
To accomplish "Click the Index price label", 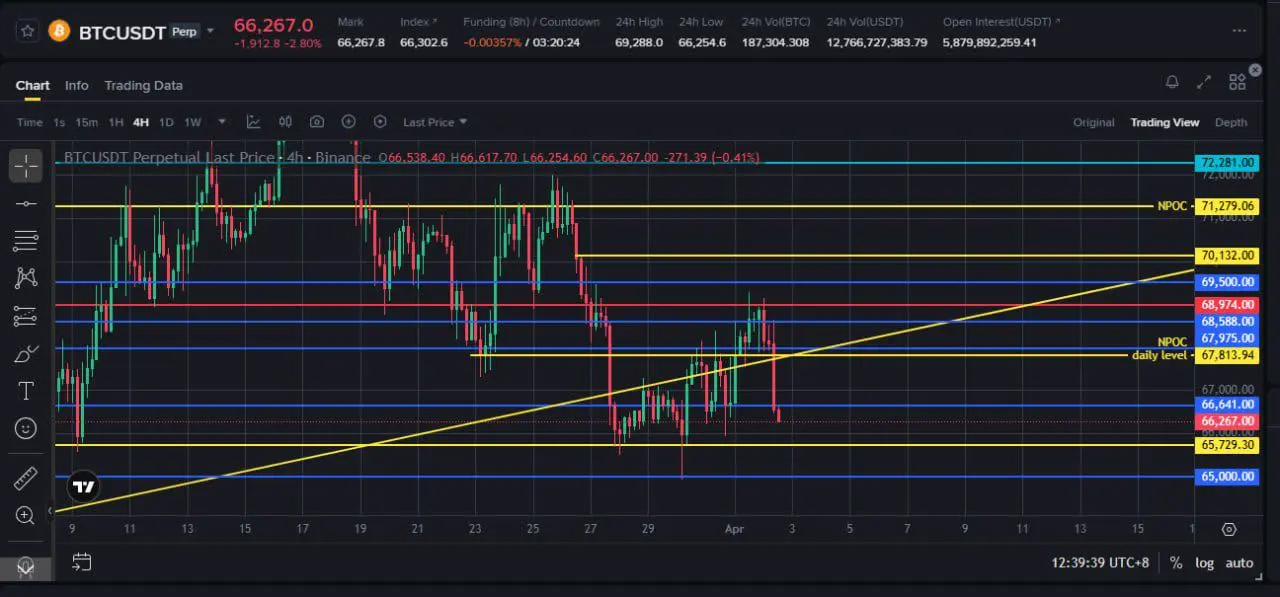I will (x=419, y=21).
